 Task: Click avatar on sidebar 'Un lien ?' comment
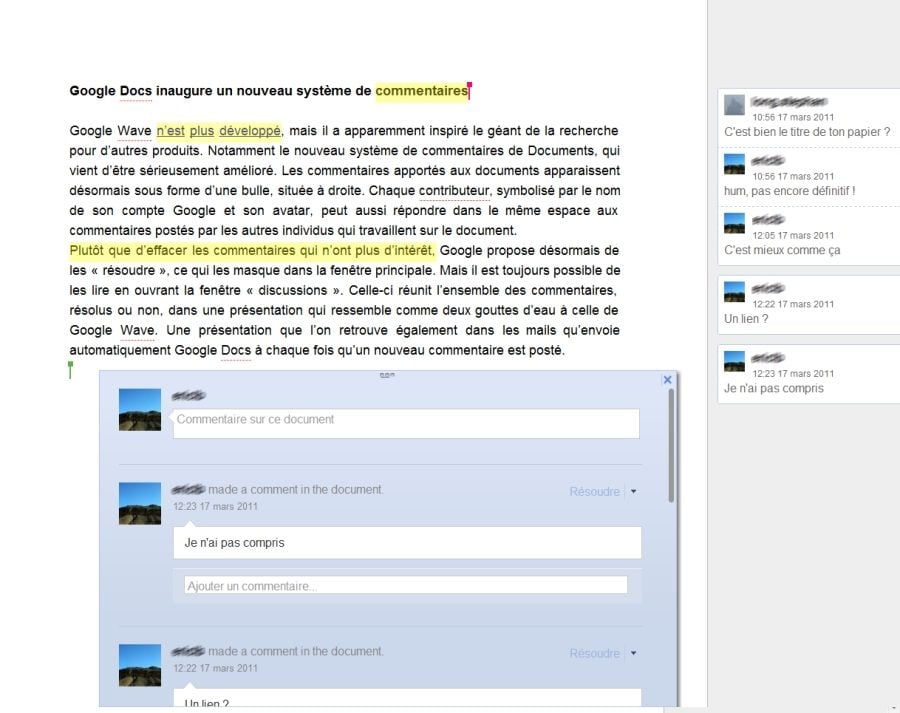click(734, 292)
